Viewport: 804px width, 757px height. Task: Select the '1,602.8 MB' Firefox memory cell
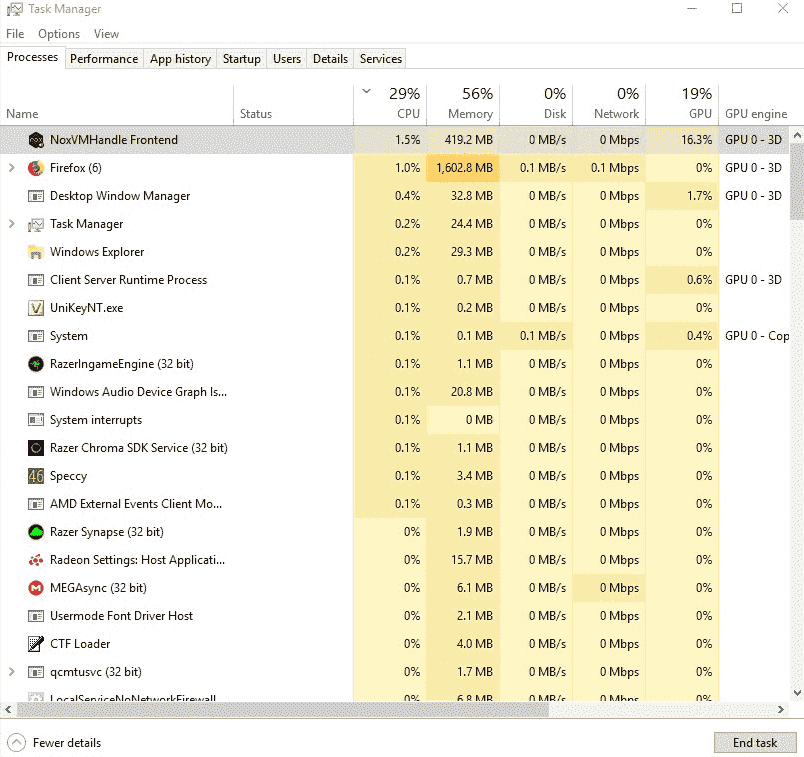click(x=463, y=168)
